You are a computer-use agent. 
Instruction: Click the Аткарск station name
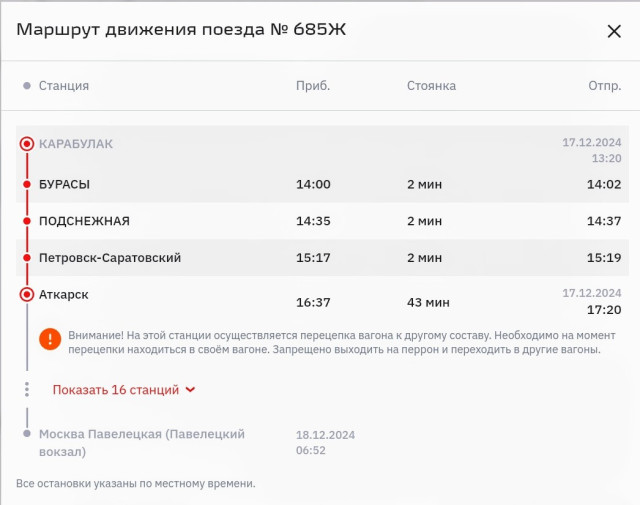[x=64, y=294]
